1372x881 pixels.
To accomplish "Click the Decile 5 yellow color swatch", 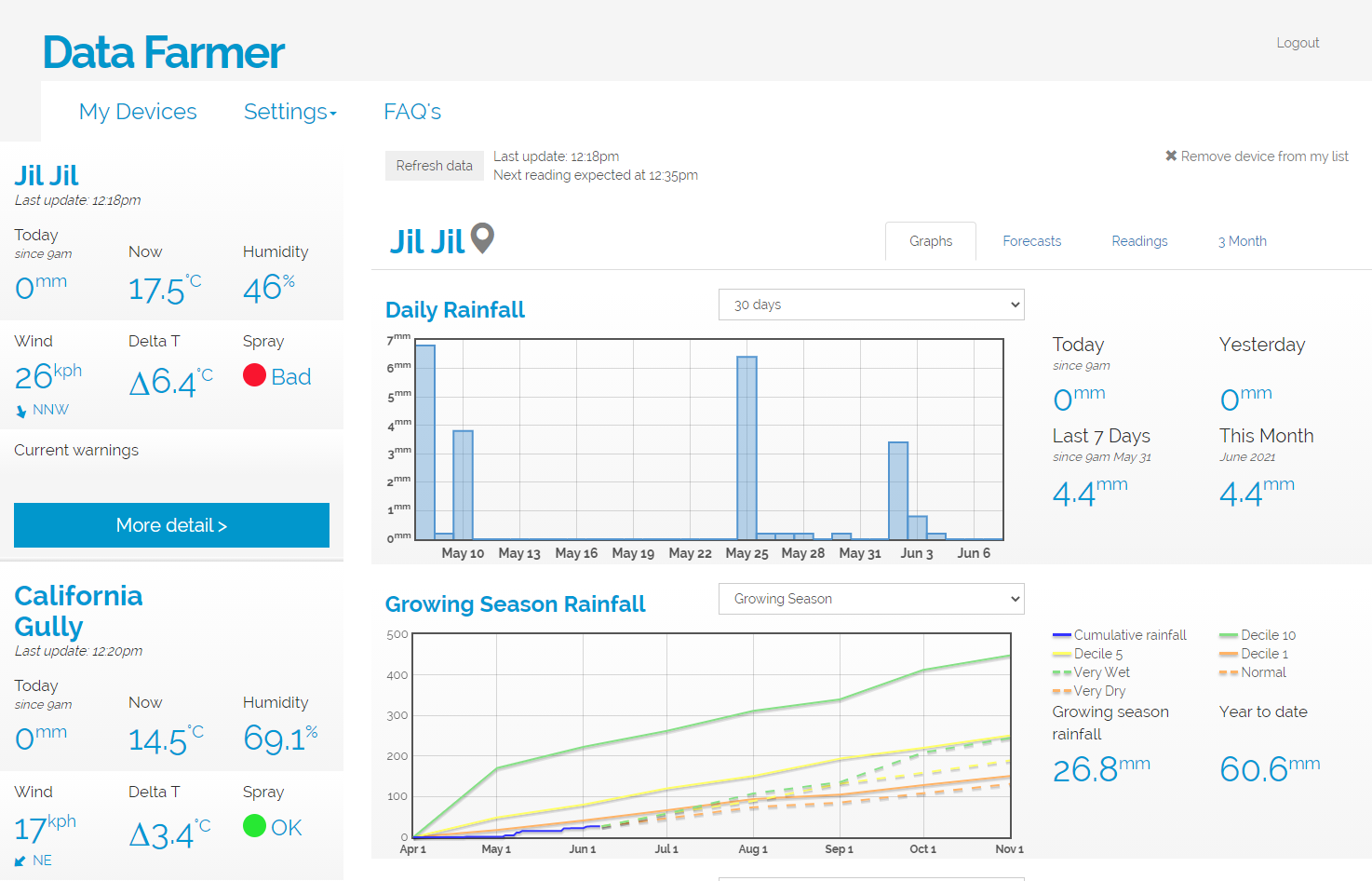I will tap(1061, 655).
